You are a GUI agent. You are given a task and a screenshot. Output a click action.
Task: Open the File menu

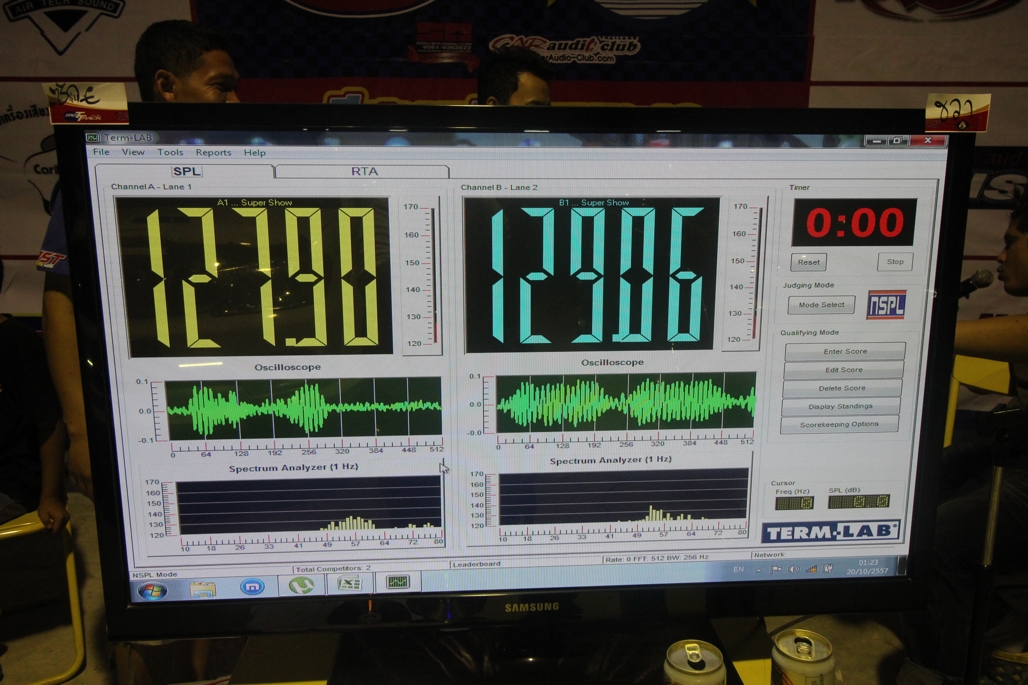101,152
